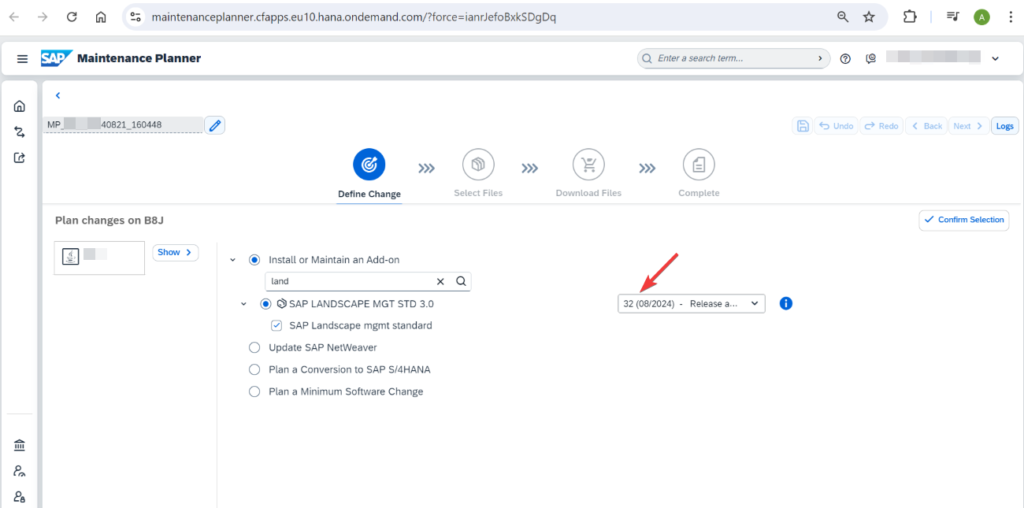Click the Save disk icon
This screenshot has width=1024, height=508.
[803, 126]
